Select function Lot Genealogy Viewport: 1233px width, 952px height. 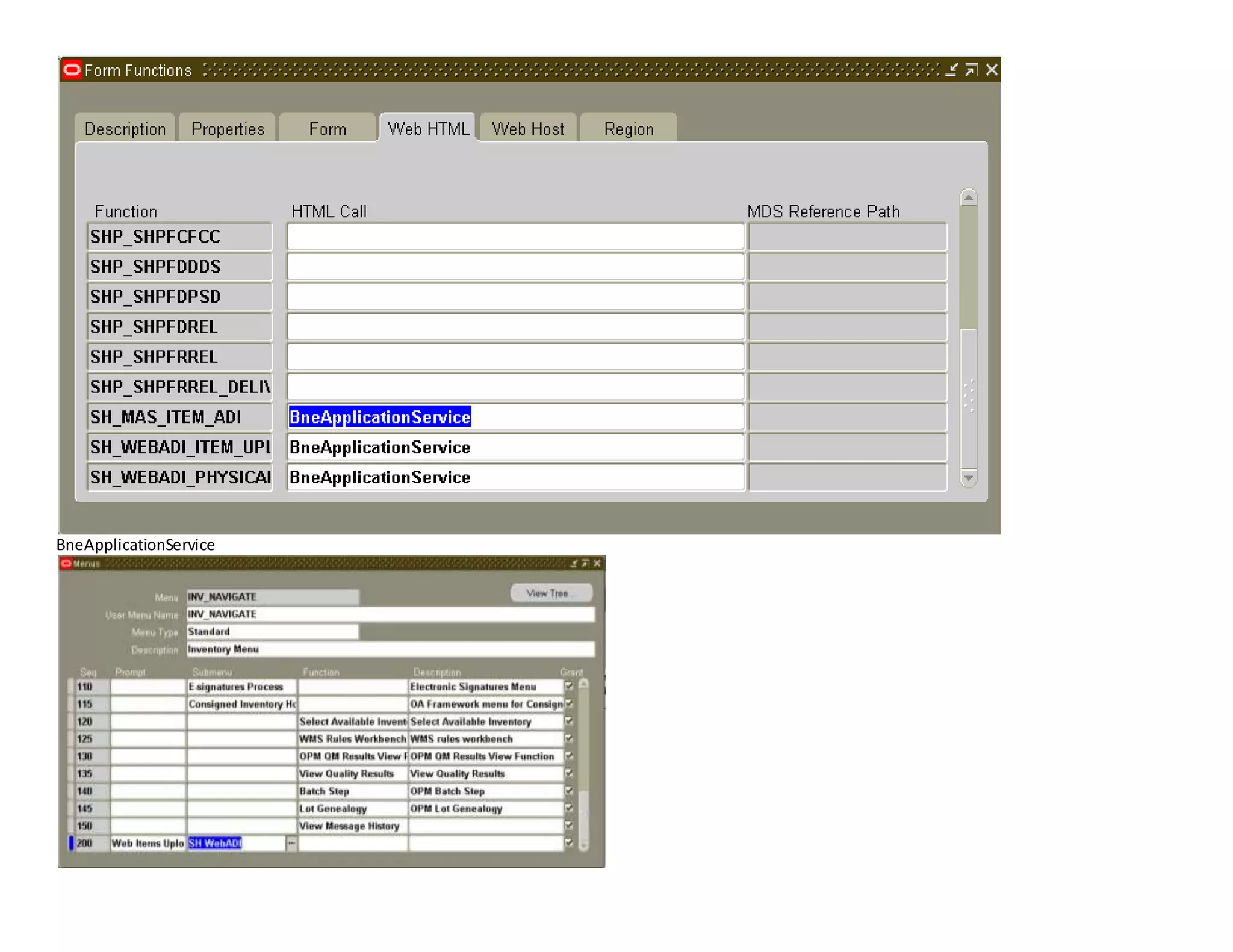coord(353,809)
